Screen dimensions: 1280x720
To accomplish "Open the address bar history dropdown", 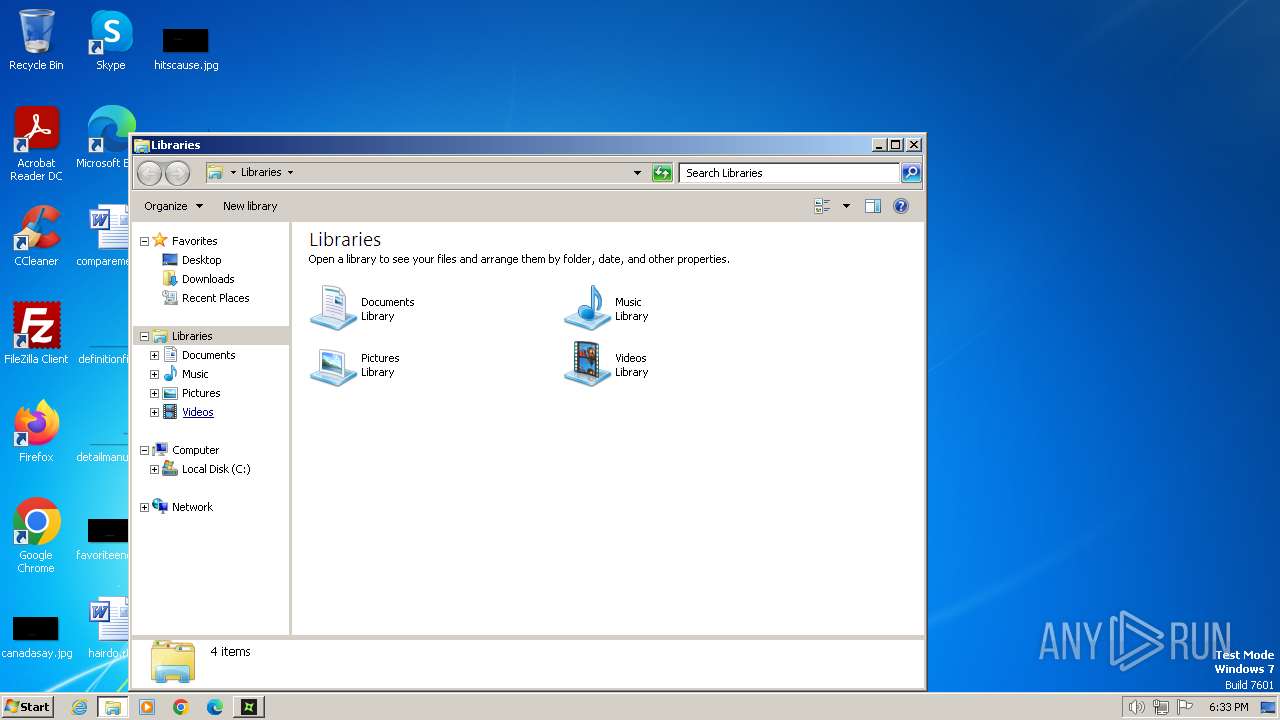I will [638, 173].
